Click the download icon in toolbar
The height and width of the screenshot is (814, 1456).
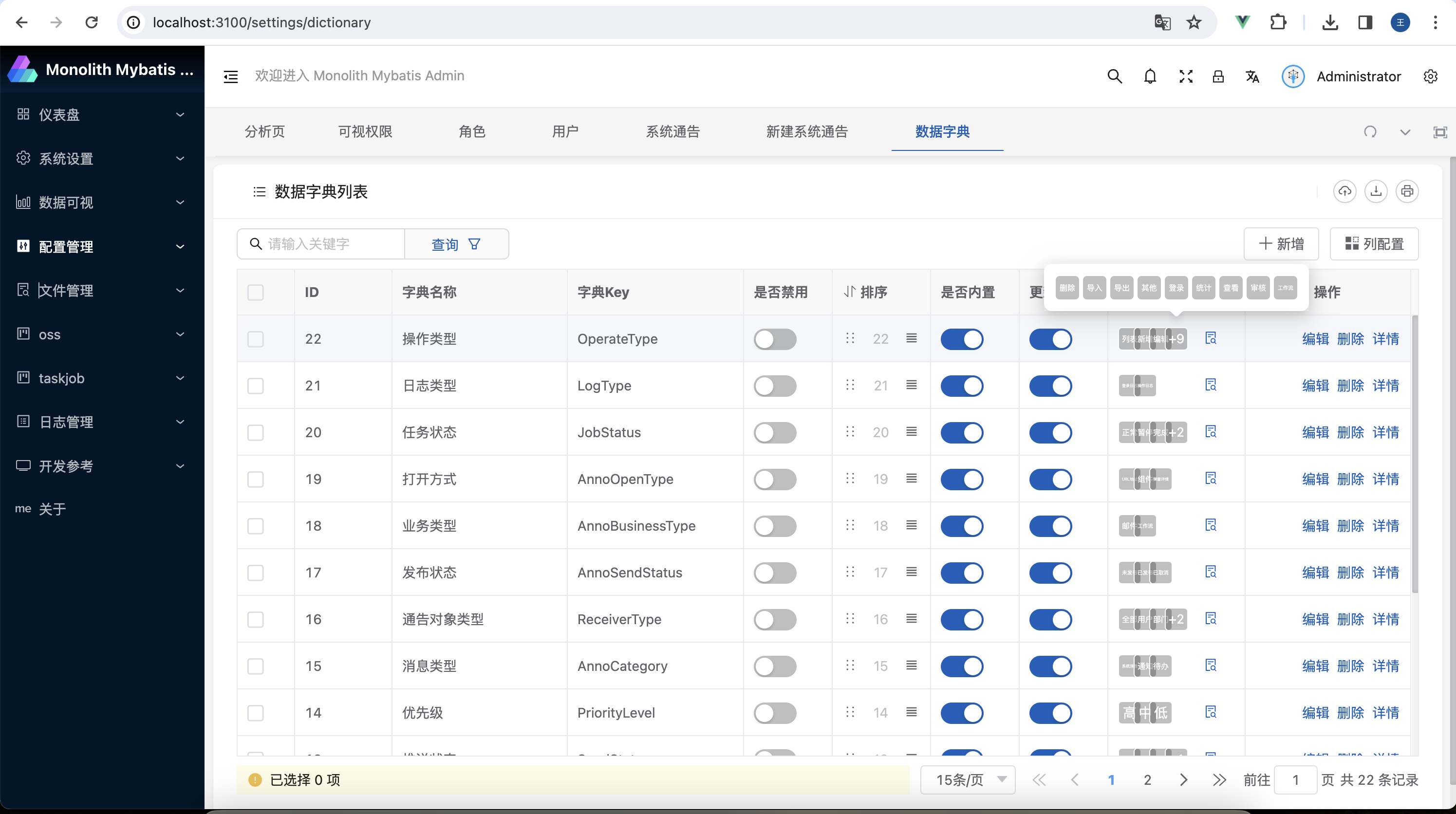click(x=1376, y=192)
